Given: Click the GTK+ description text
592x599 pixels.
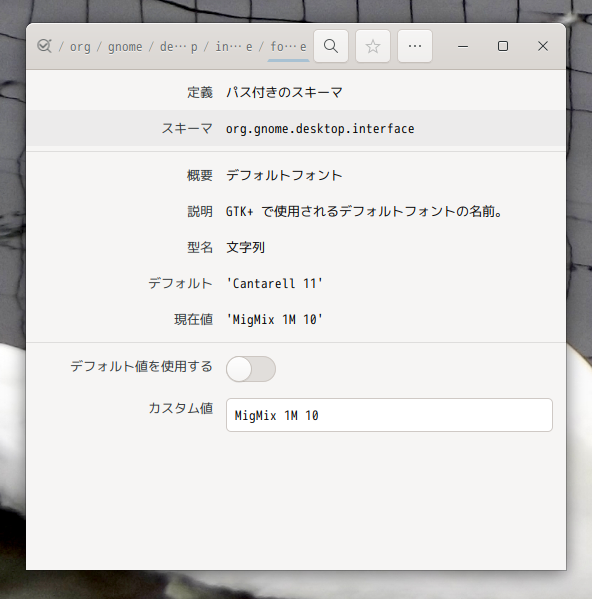Looking at the screenshot, I should click(x=364, y=211).
